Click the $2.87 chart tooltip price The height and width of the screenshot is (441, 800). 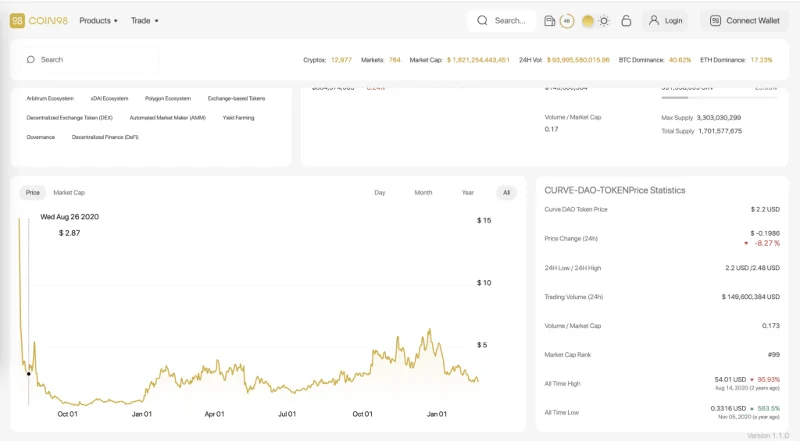click(x=69, y=233)
